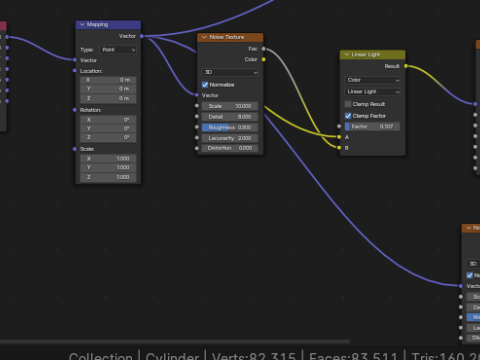Click the Mapping Location input socket
This screenshot has height=360, width=480.
75,71
